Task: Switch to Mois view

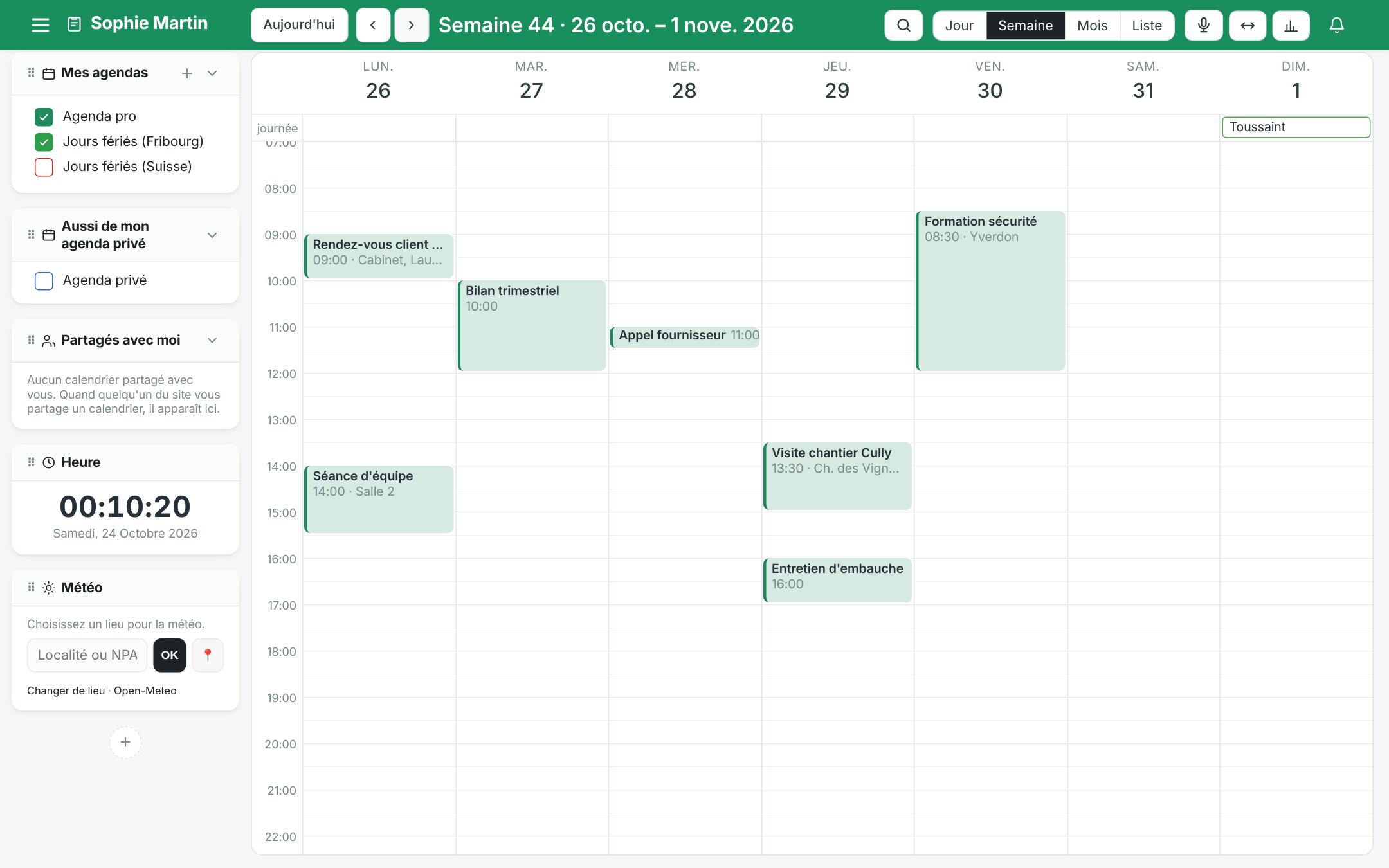Action: 1092,25
